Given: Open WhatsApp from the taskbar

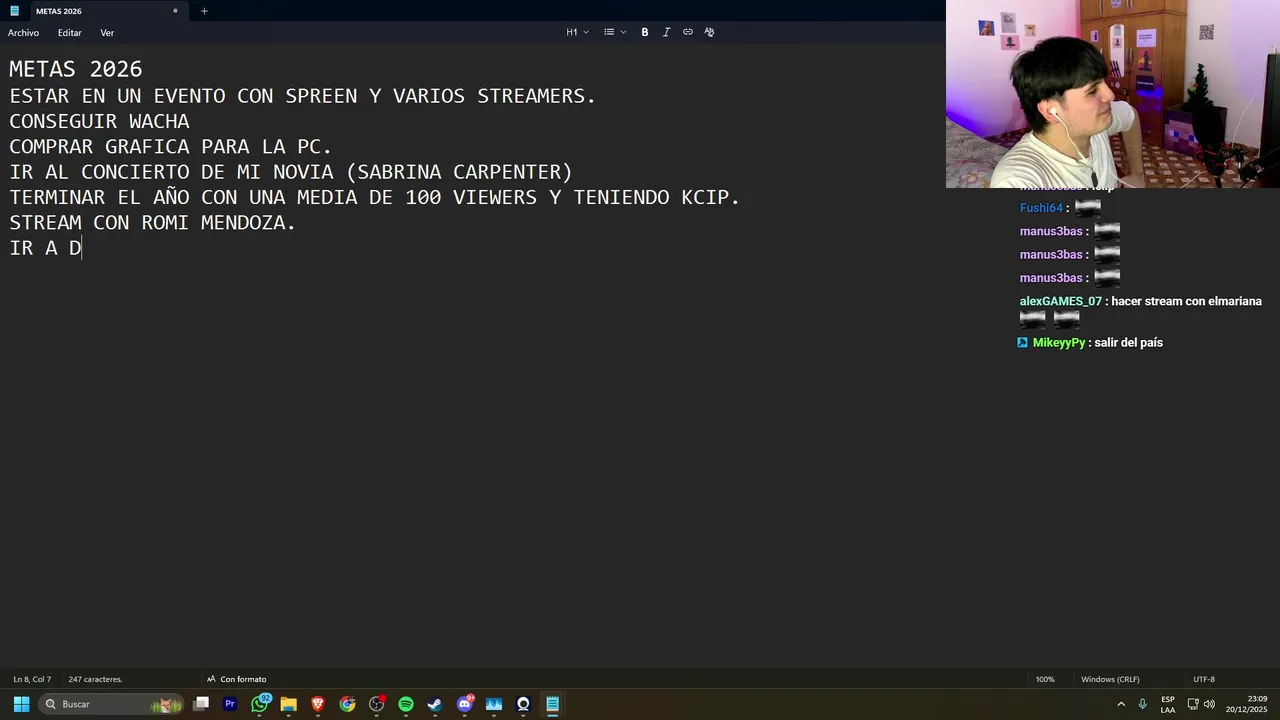Looking at the screenshot, I should (x=260, y=704).
